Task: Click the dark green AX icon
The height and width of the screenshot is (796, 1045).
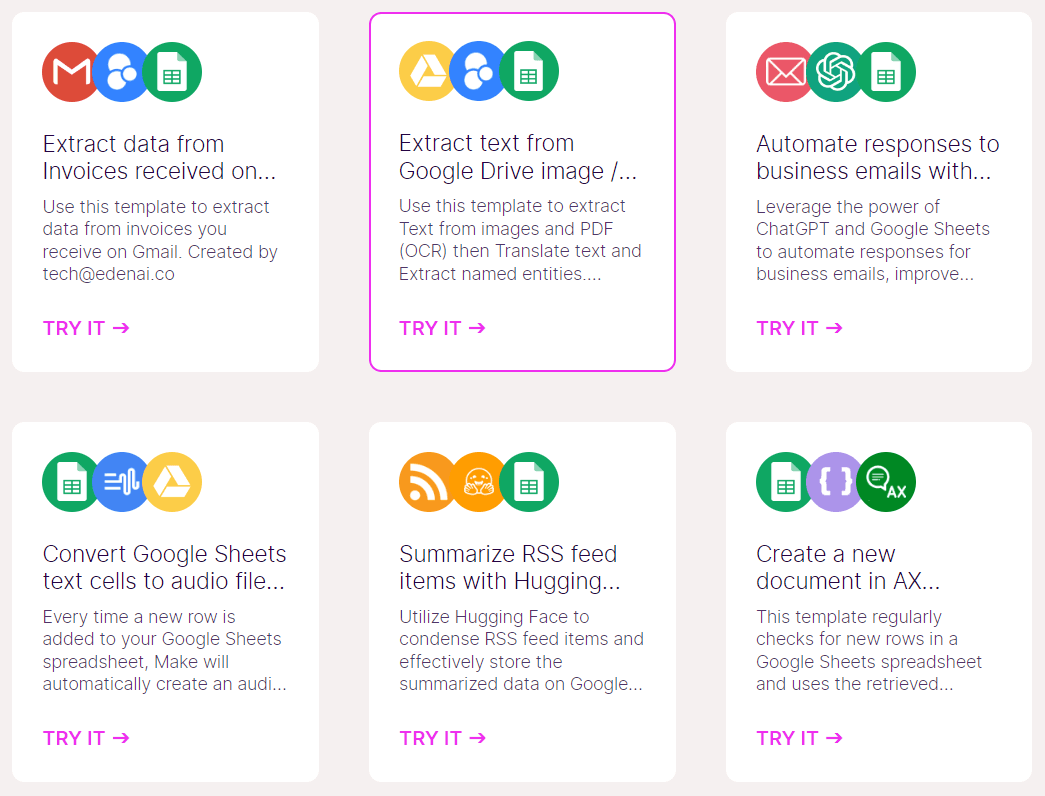Action: point(886,482)
